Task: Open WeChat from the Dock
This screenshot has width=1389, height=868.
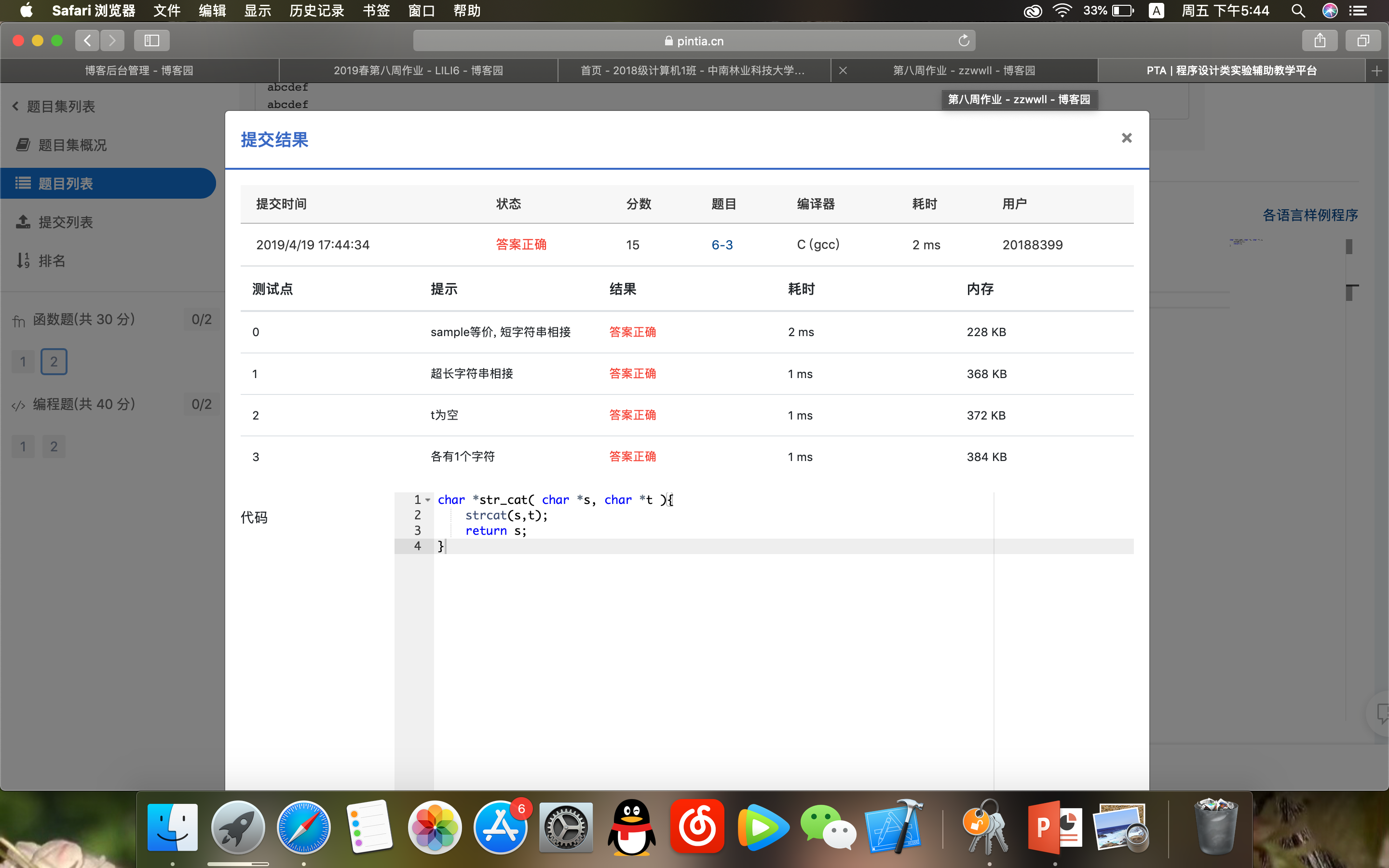Action: coord(828,827)
